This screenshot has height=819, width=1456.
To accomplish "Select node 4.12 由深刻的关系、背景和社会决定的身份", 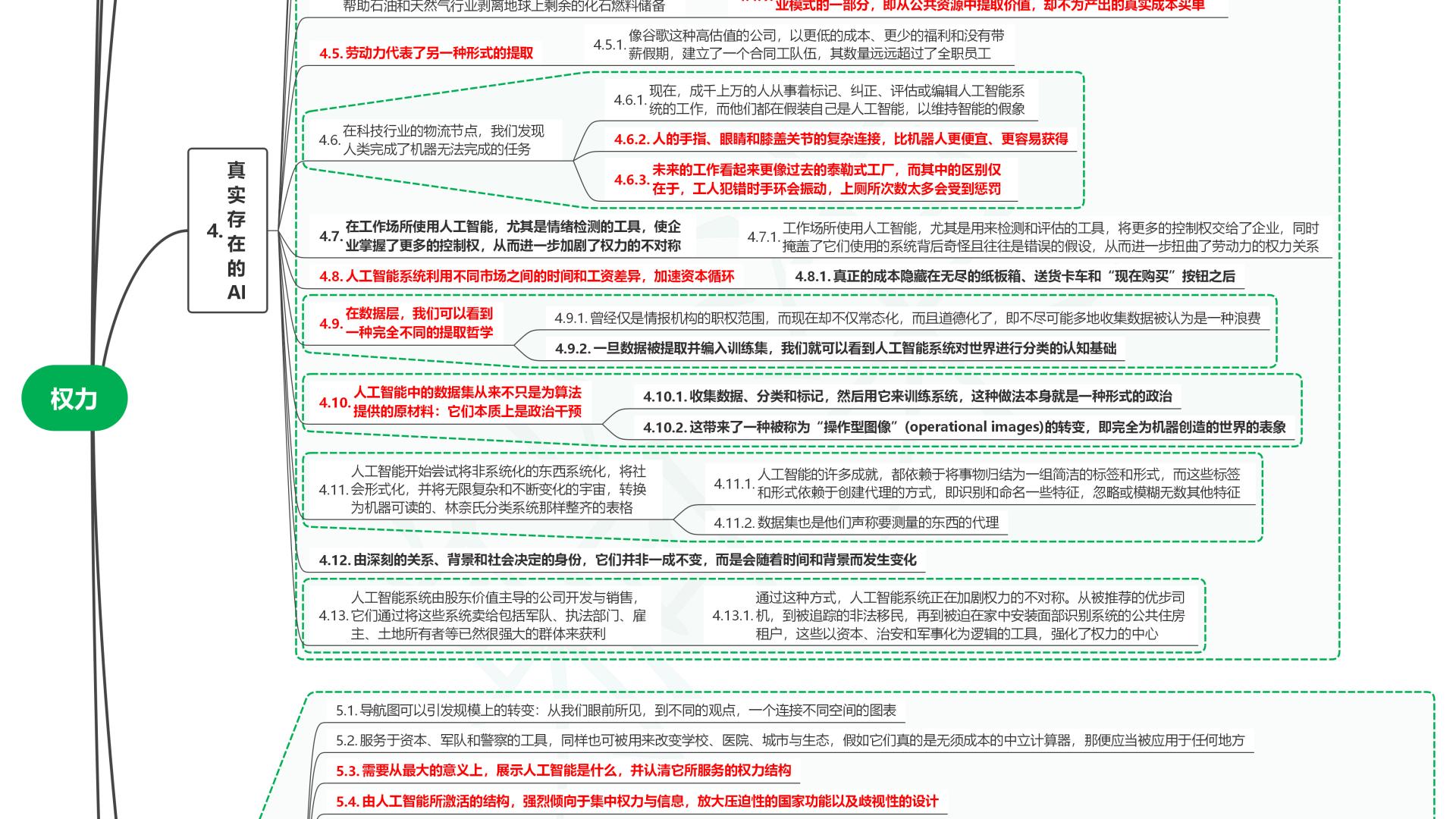I will point(617,560).
